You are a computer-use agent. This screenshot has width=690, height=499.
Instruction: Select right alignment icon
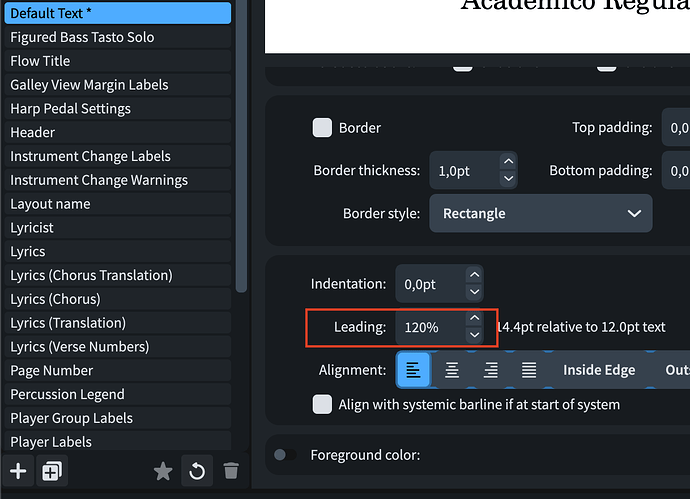[490, 370]
